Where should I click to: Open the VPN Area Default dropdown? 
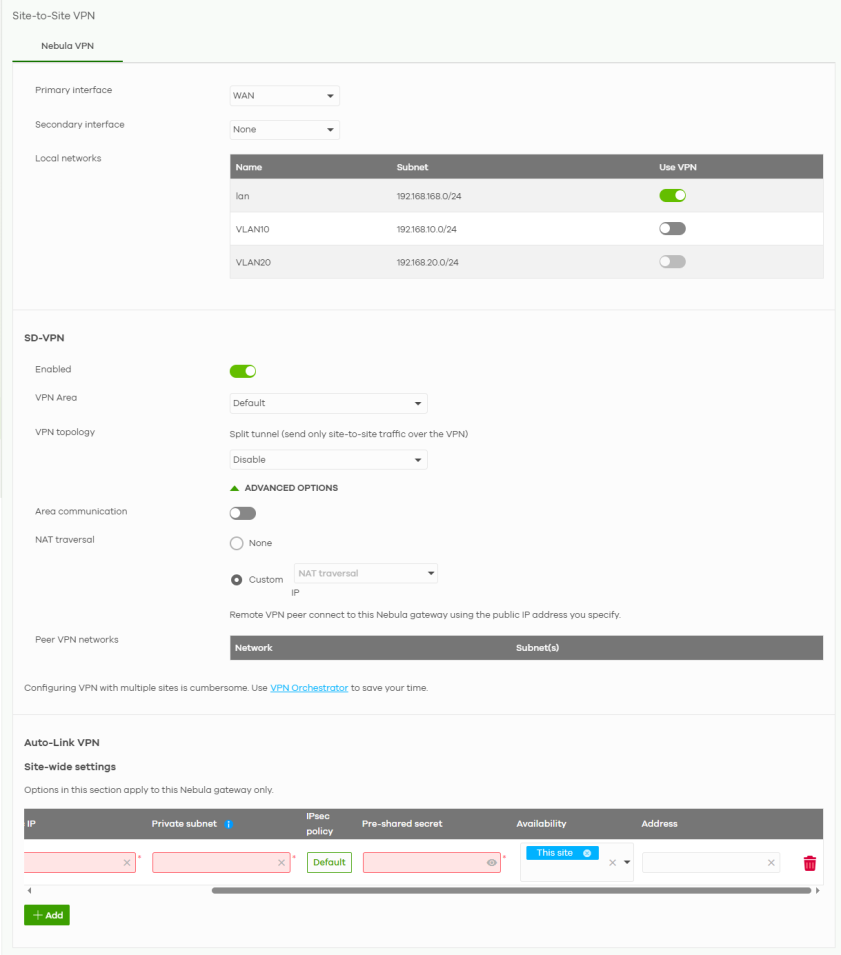(x=328, y=404)
